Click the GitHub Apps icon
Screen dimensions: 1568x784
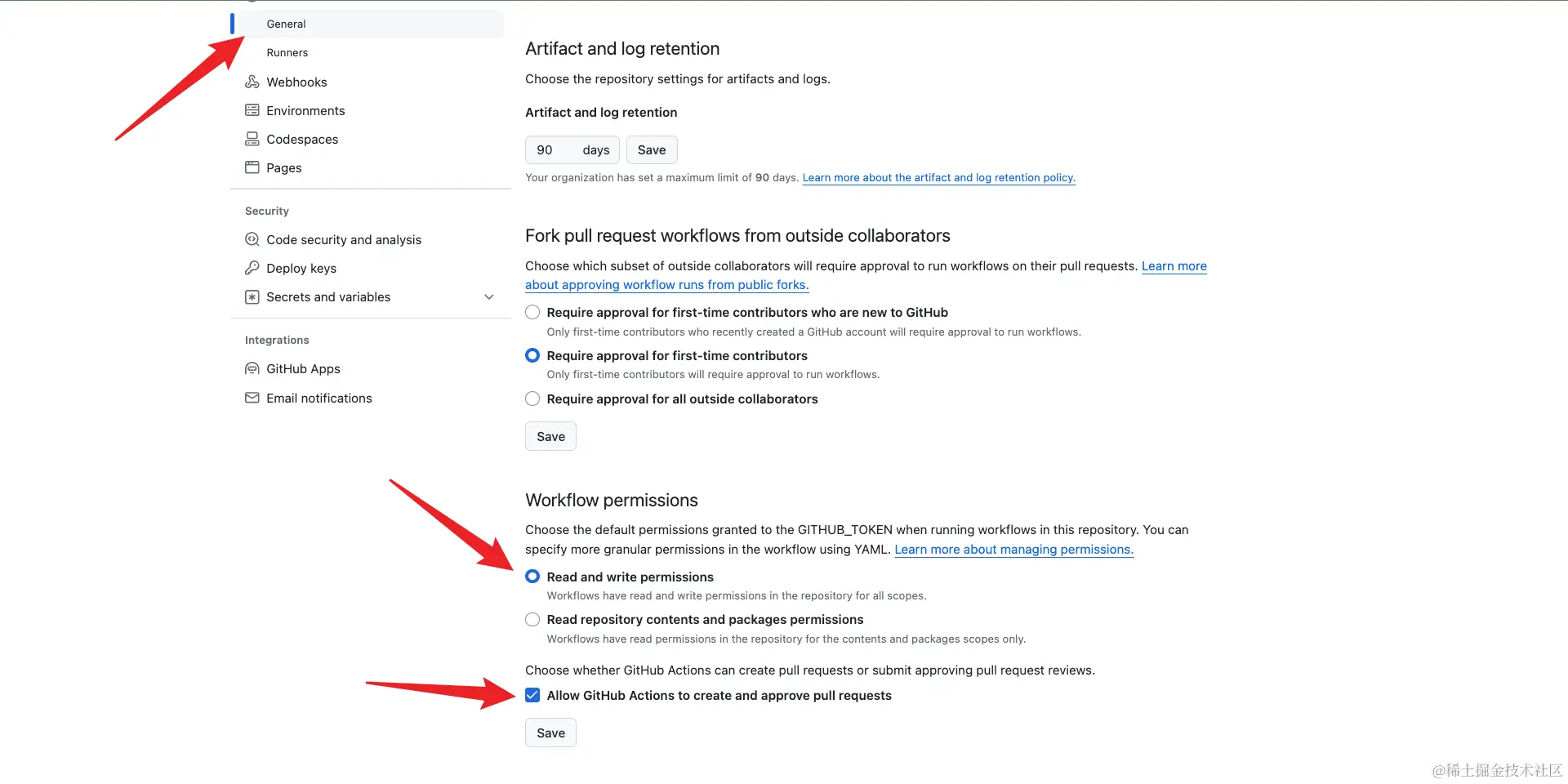click(x=252, y=368)
